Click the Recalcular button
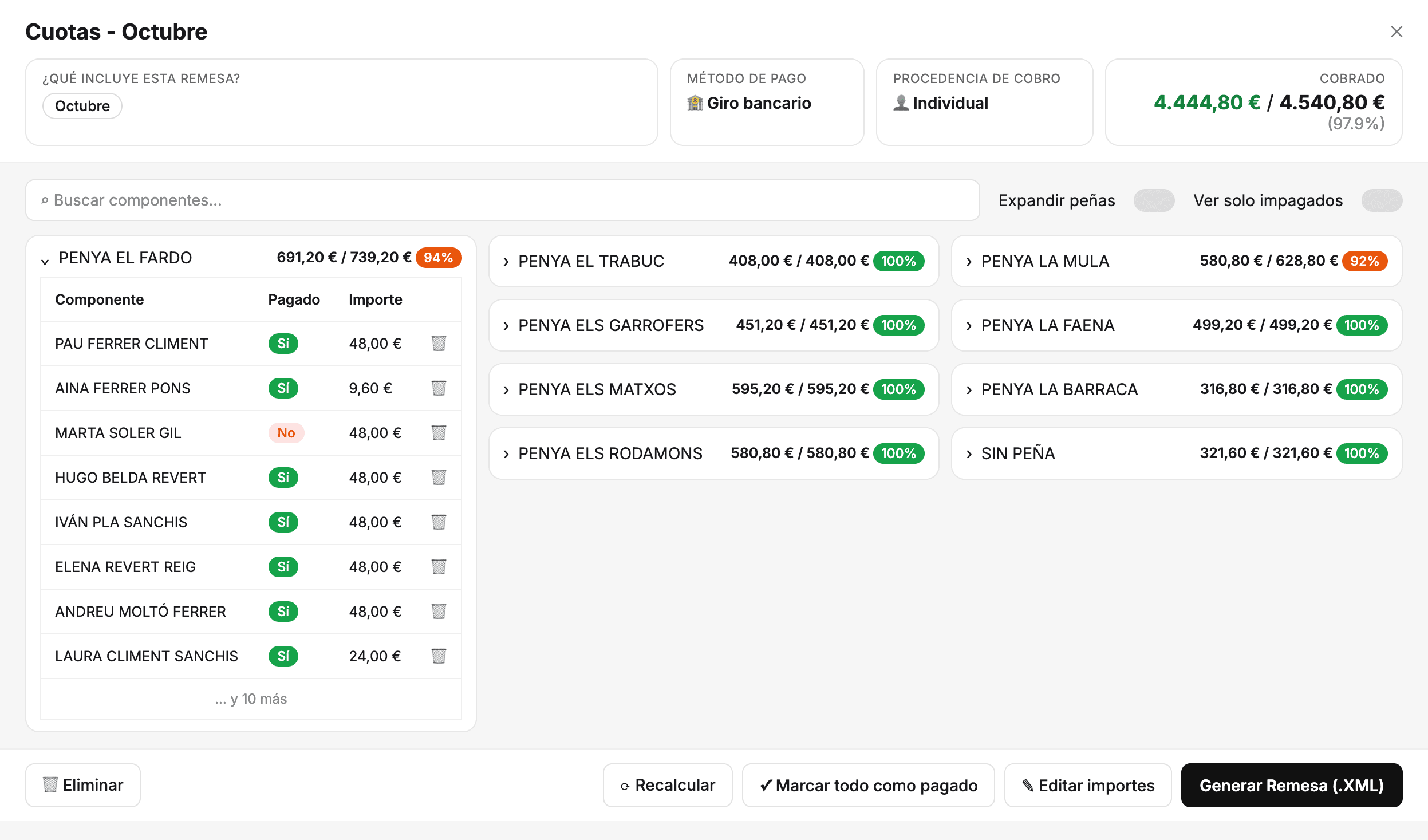 [668, 785]
